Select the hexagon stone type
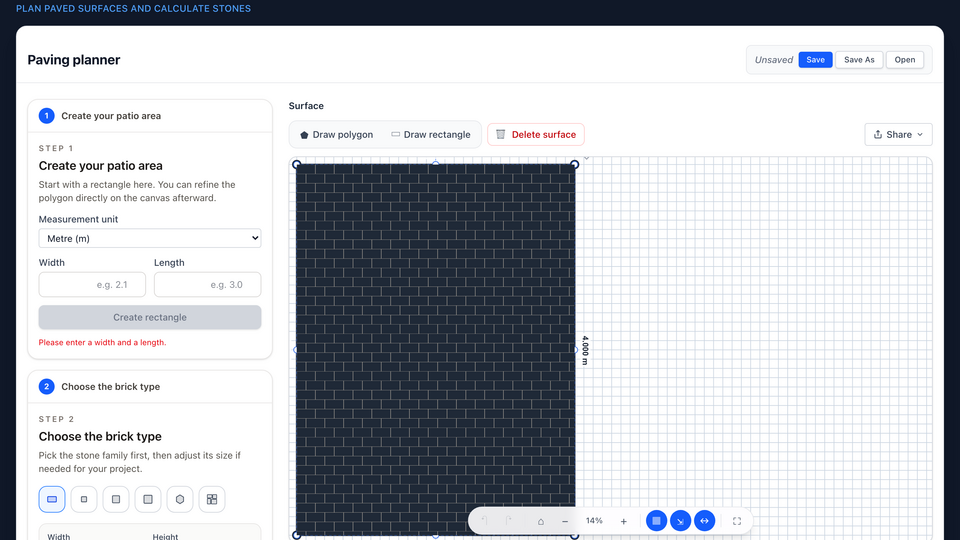The width and height of the screenshot is (960, 540). (x=180, y=499)
